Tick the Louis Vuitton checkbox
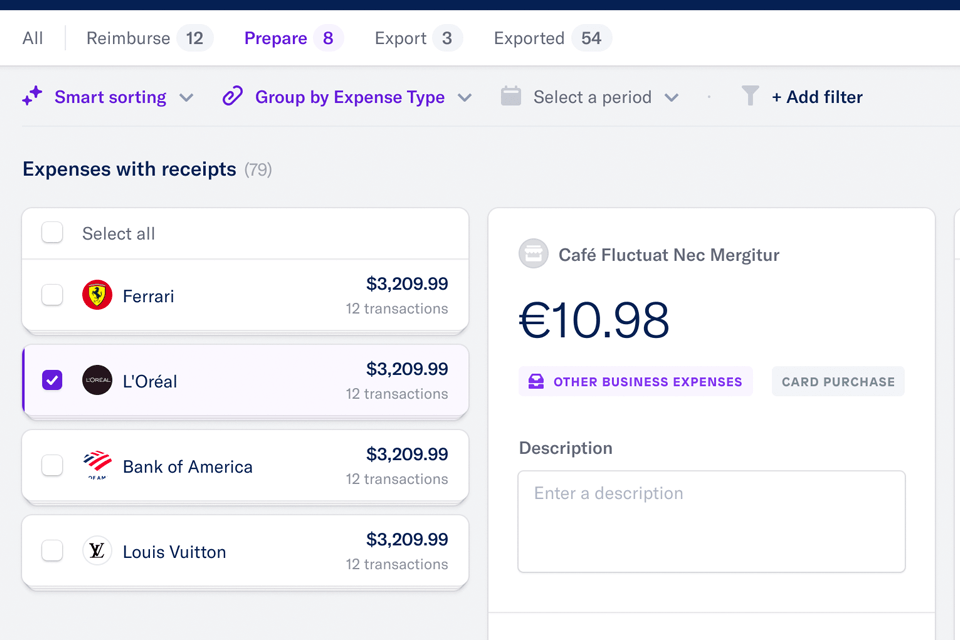 tap(52, 551)
